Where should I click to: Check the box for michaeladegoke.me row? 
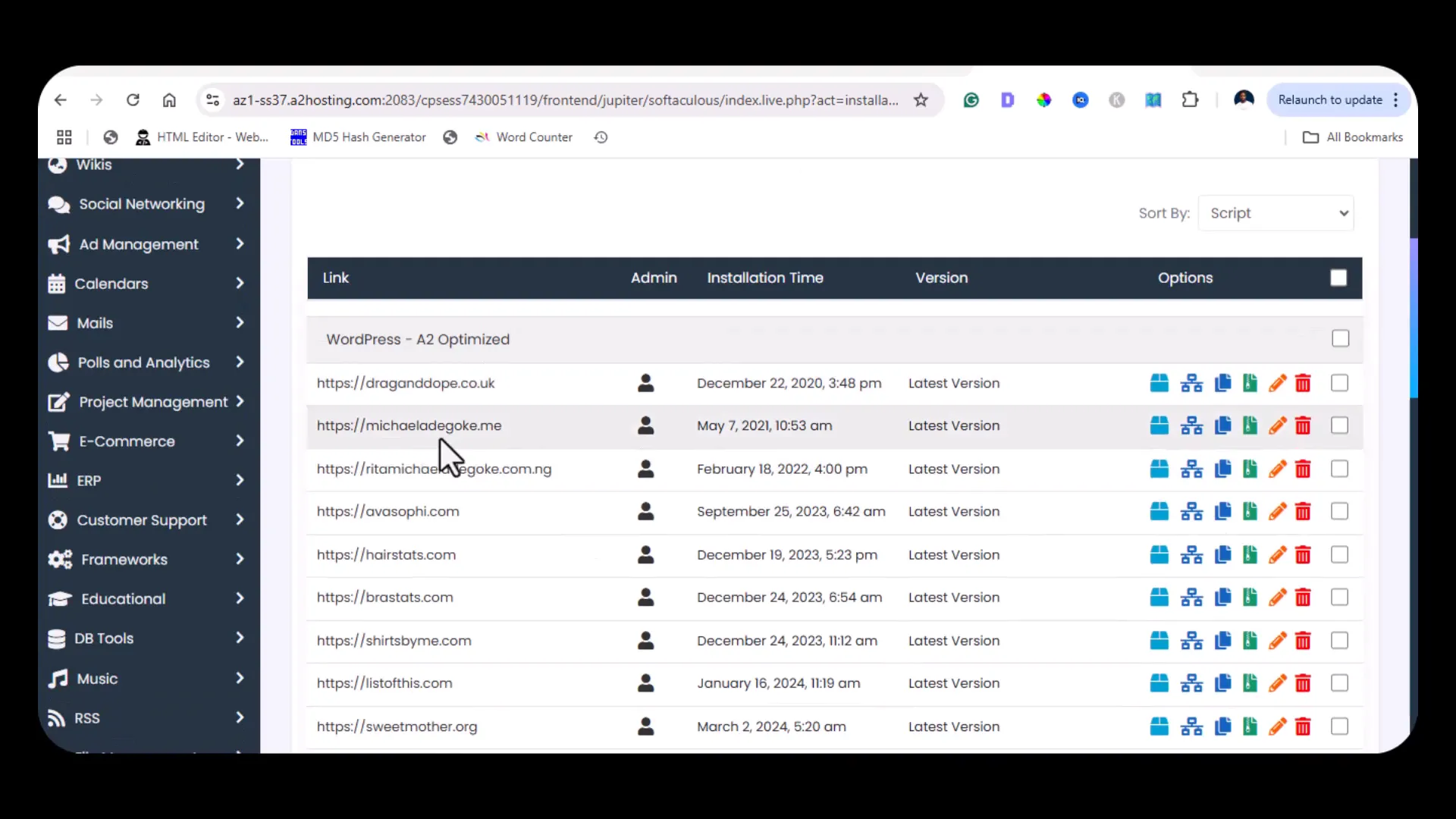click(1340, 425)
